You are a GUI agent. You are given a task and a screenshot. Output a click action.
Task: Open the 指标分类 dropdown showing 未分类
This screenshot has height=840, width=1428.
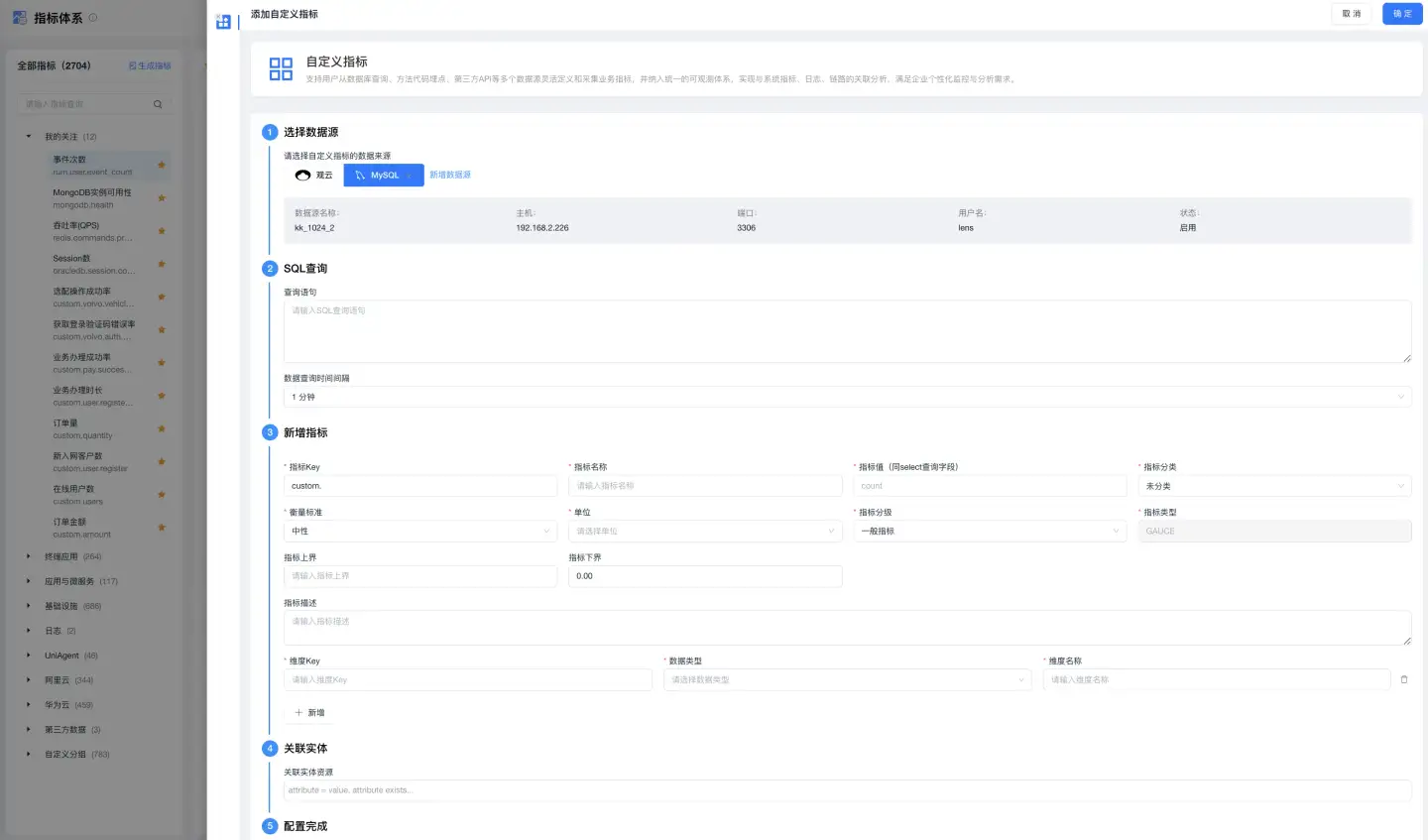click(x=1273, y=486)
